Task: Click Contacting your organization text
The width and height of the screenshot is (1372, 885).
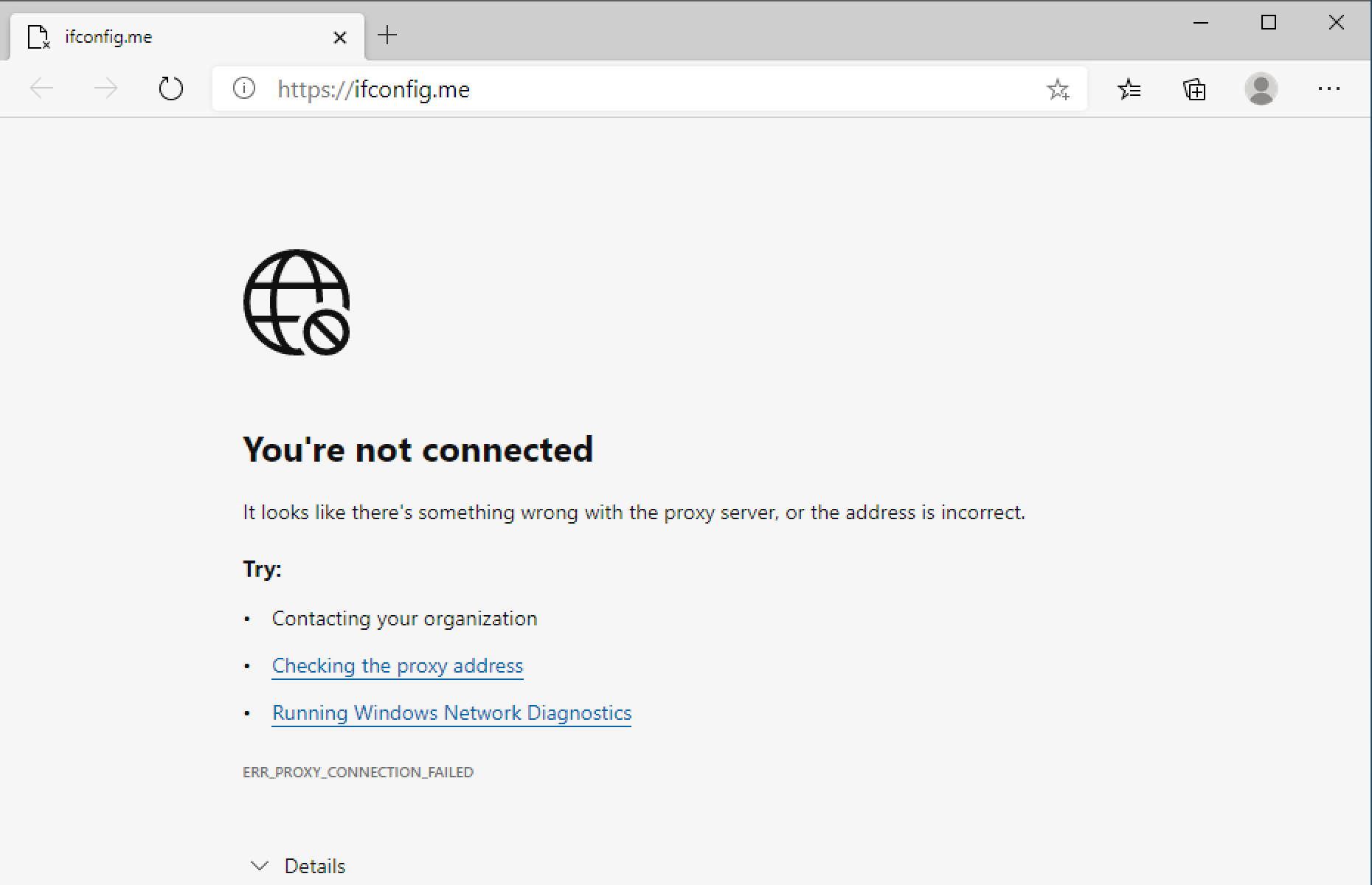Action: (404, 619)
